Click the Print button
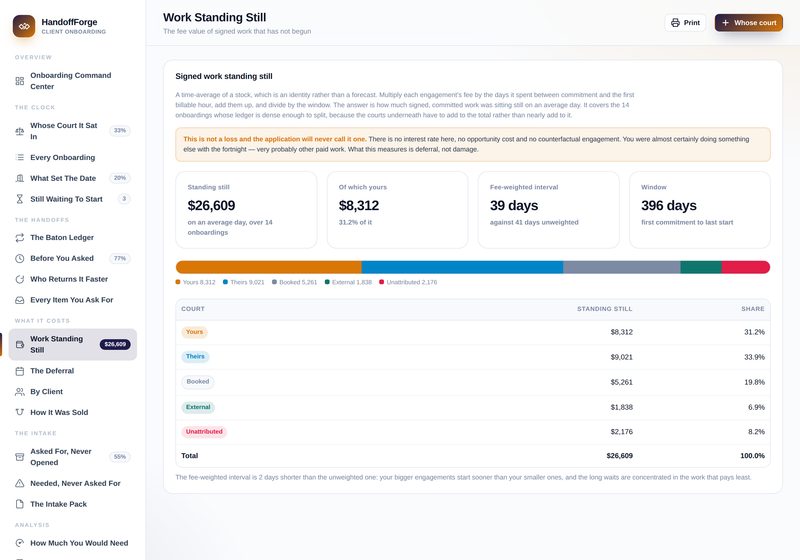Viewport: 800px width, 560px height. [685, 23]
